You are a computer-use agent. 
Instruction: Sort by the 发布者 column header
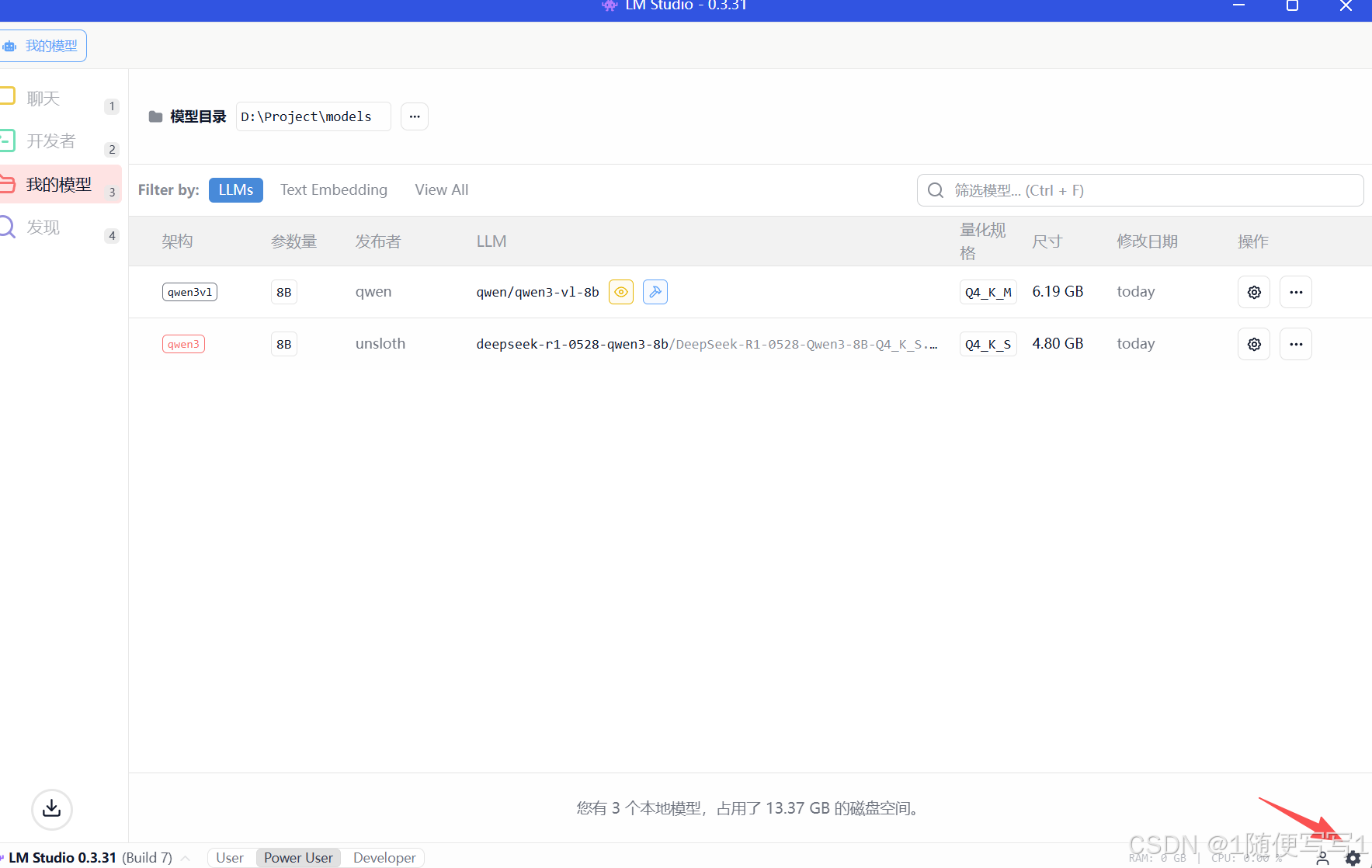378,241
